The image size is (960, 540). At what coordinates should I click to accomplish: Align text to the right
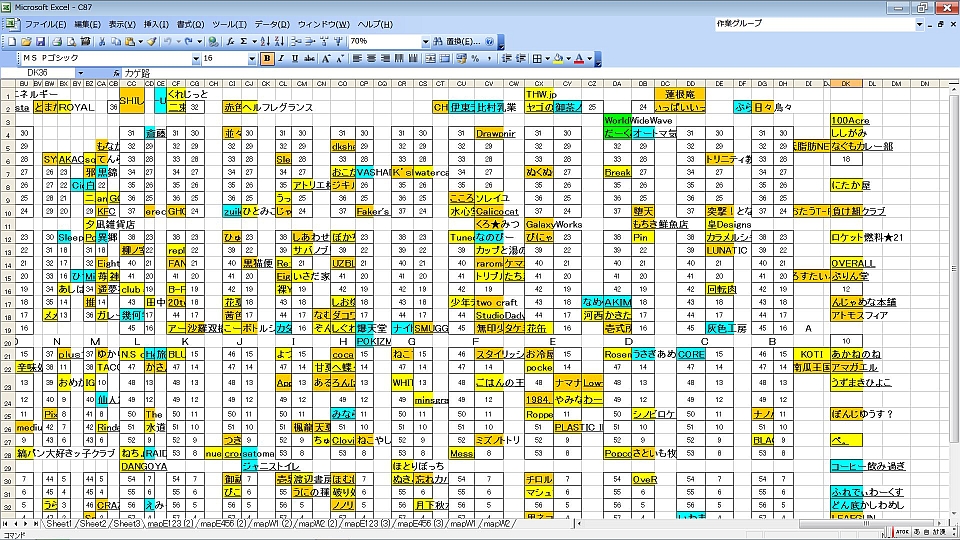385,59
